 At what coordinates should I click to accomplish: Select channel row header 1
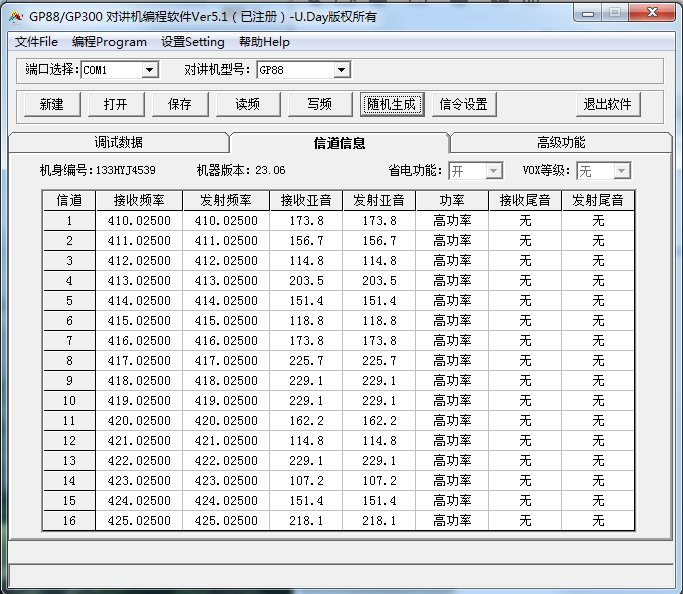click(x=69, y=221)
